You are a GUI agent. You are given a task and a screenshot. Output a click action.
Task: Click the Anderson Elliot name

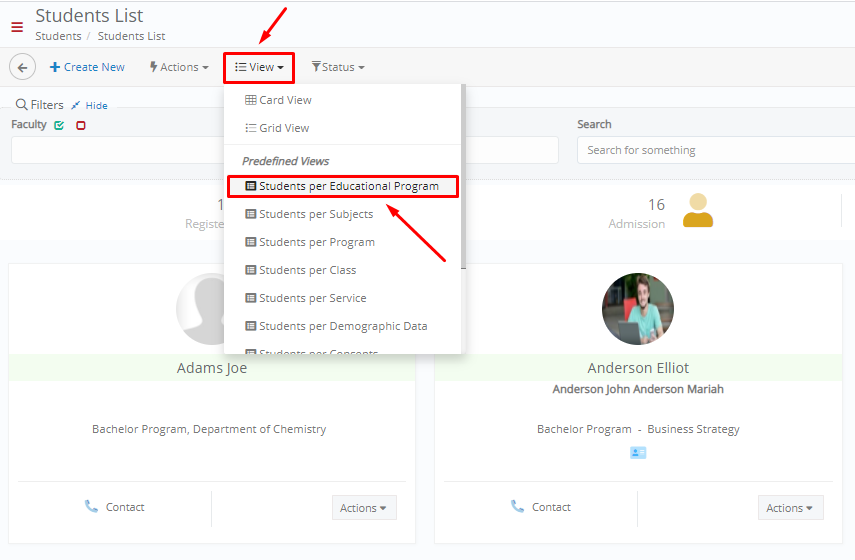[638, 368]
